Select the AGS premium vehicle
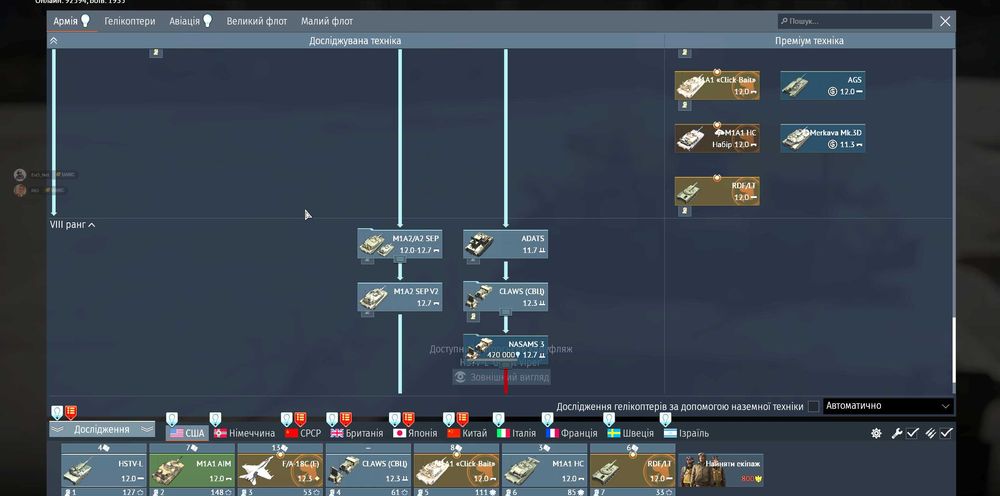Viewport: 1000px width, 496px height. 823,85
